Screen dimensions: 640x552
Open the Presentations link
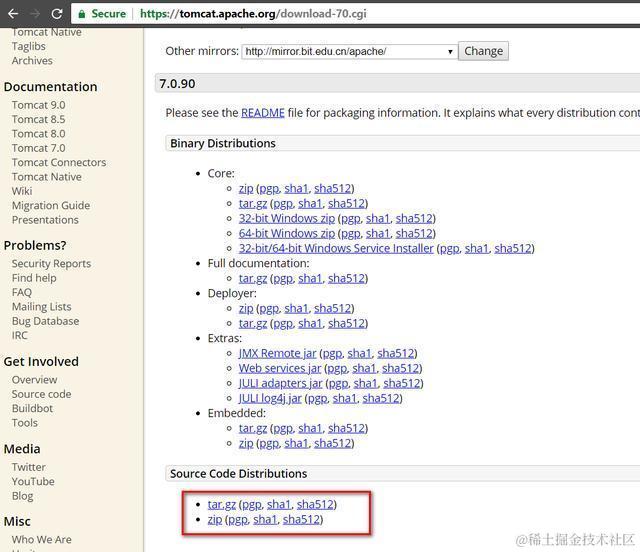45,220
